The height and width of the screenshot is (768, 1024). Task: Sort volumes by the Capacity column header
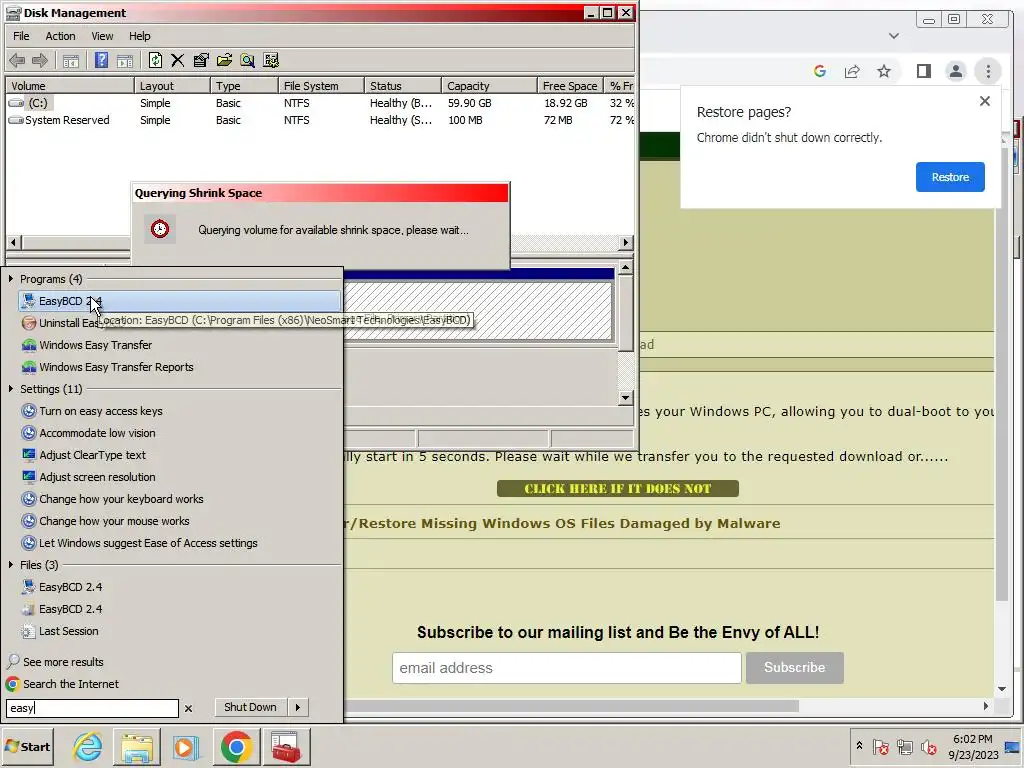point(489,86)
